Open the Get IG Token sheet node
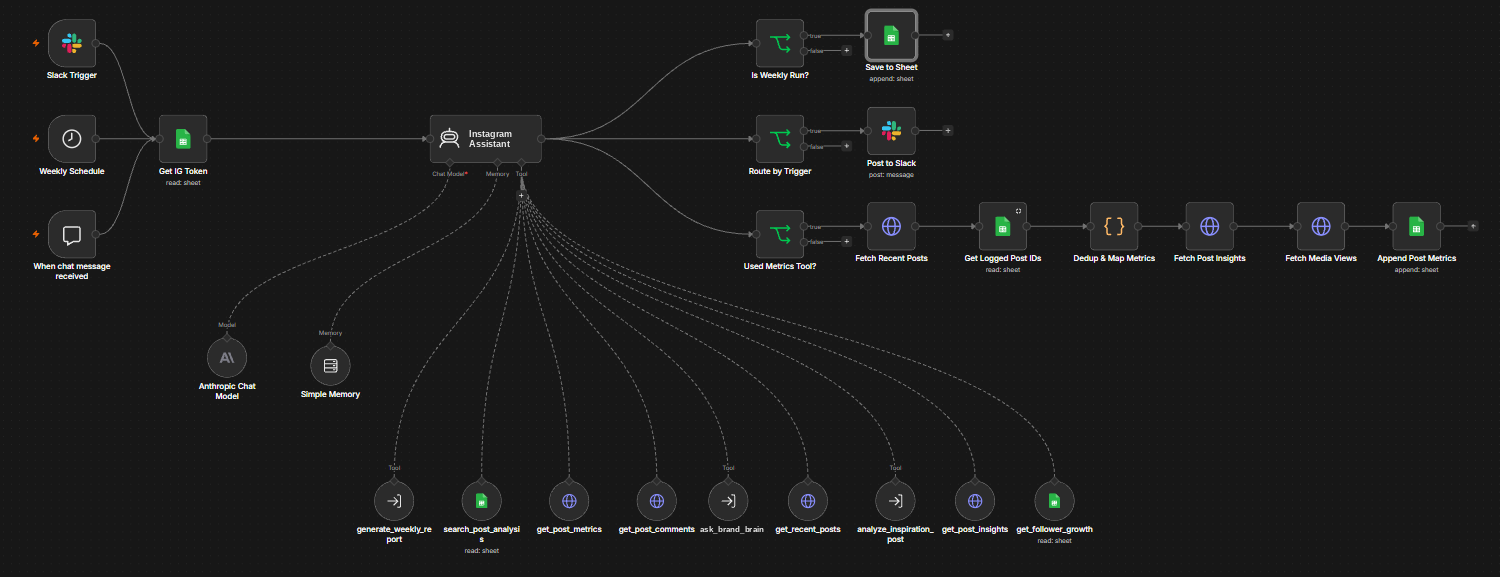 tap(183, 139)
